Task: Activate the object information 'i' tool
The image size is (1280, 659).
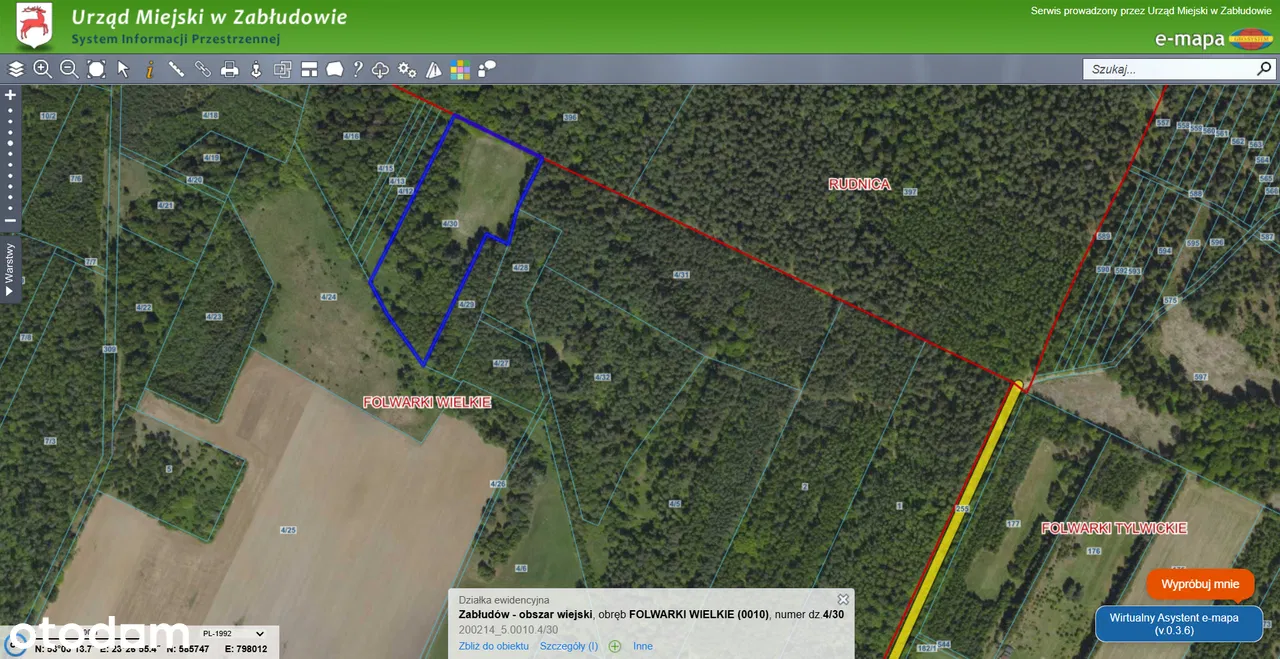Action: 150,69
